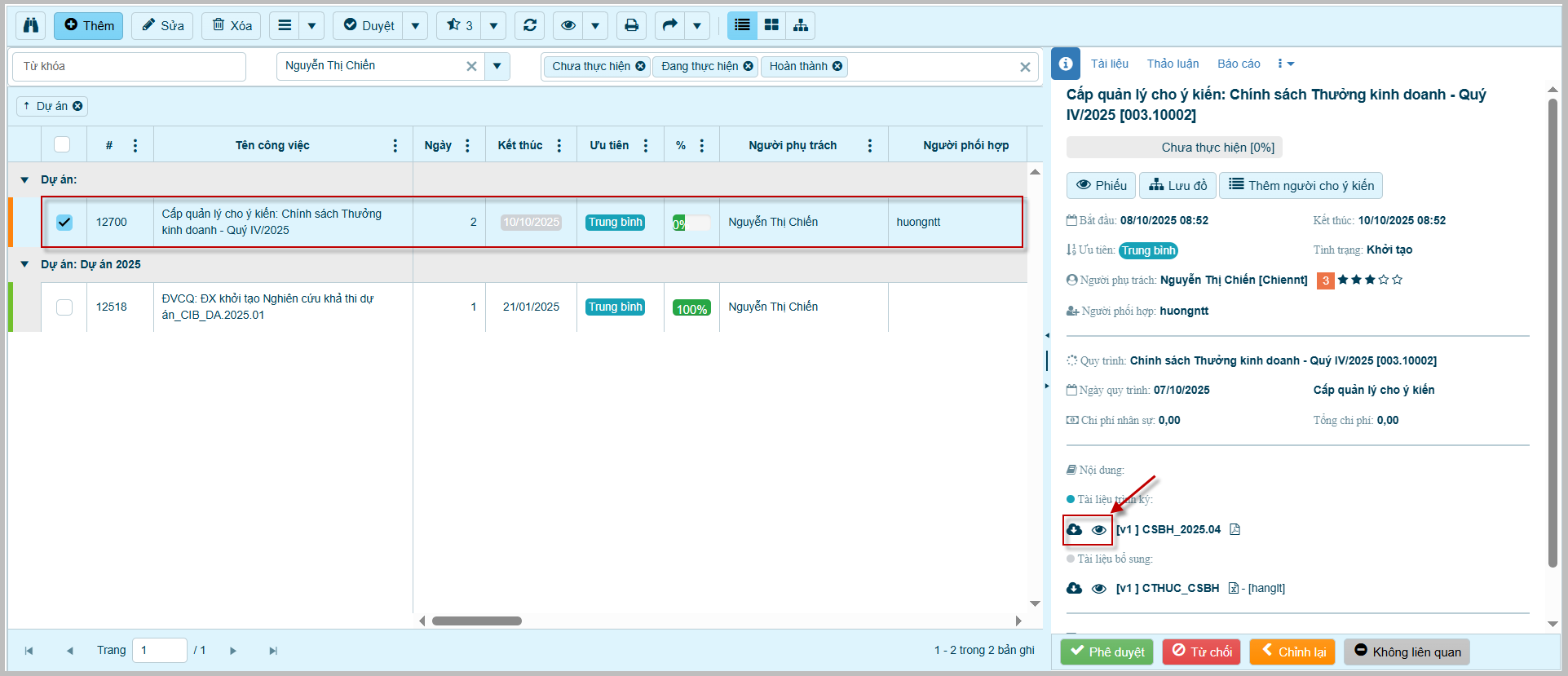This screenshot has width=1568, height=676.
Task: Click the Từ chối button
Action: tap(1201, 652)
